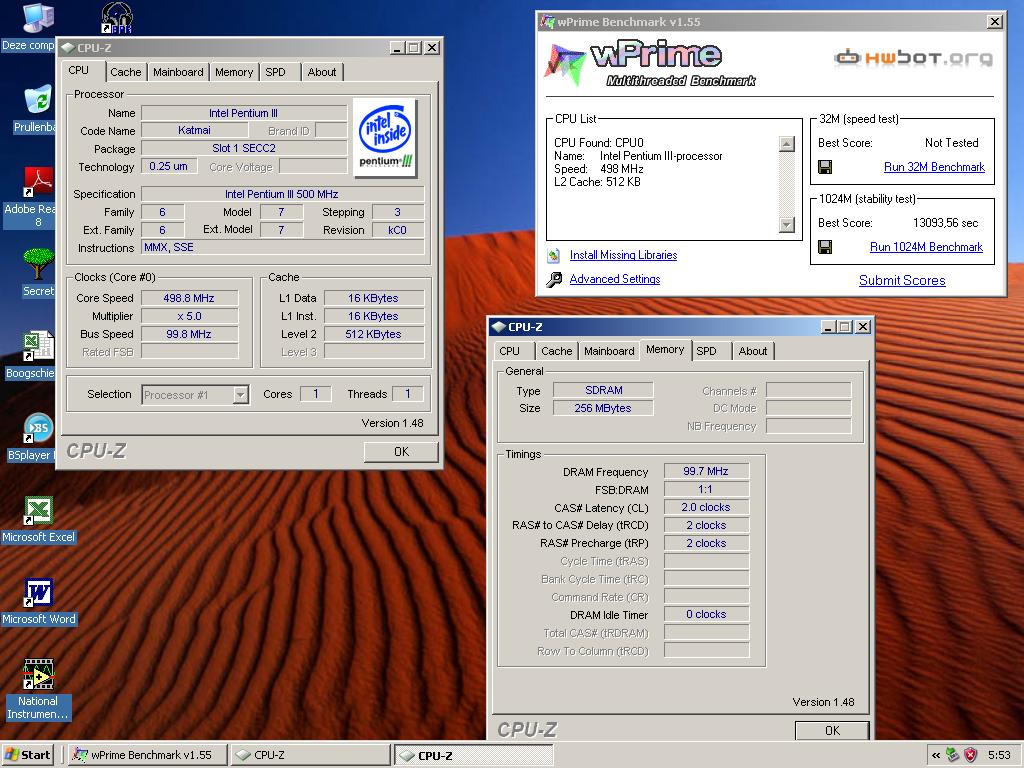Viewport: 1024px width, 768px height.
Task: Open About tab in CPU window
Action: (322, 72)
